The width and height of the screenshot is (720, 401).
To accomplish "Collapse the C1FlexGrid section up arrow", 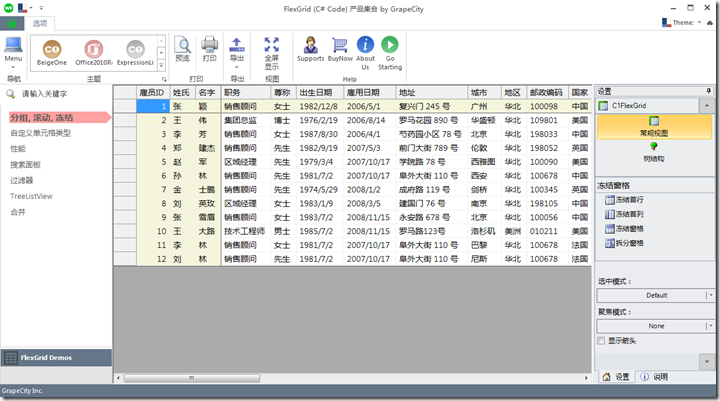I will 707,106.
